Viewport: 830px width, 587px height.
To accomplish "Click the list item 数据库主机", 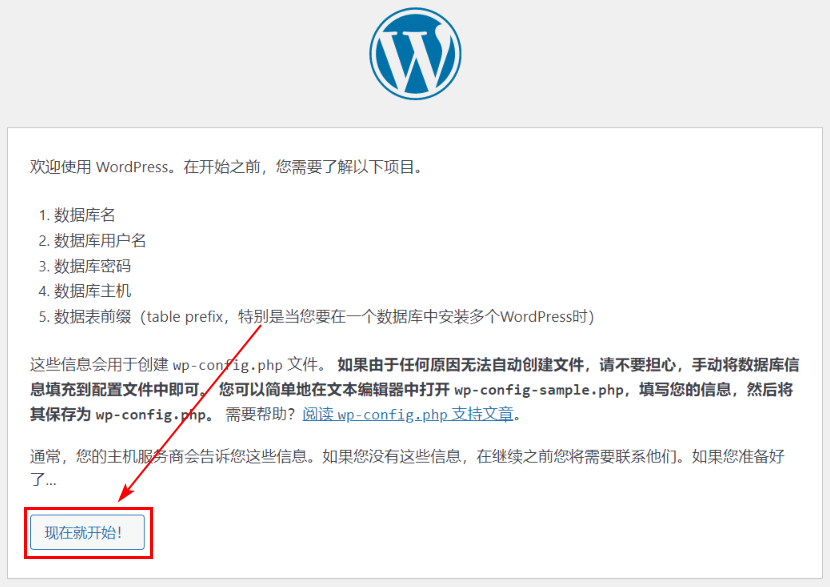I will click(x=92, y=291).
